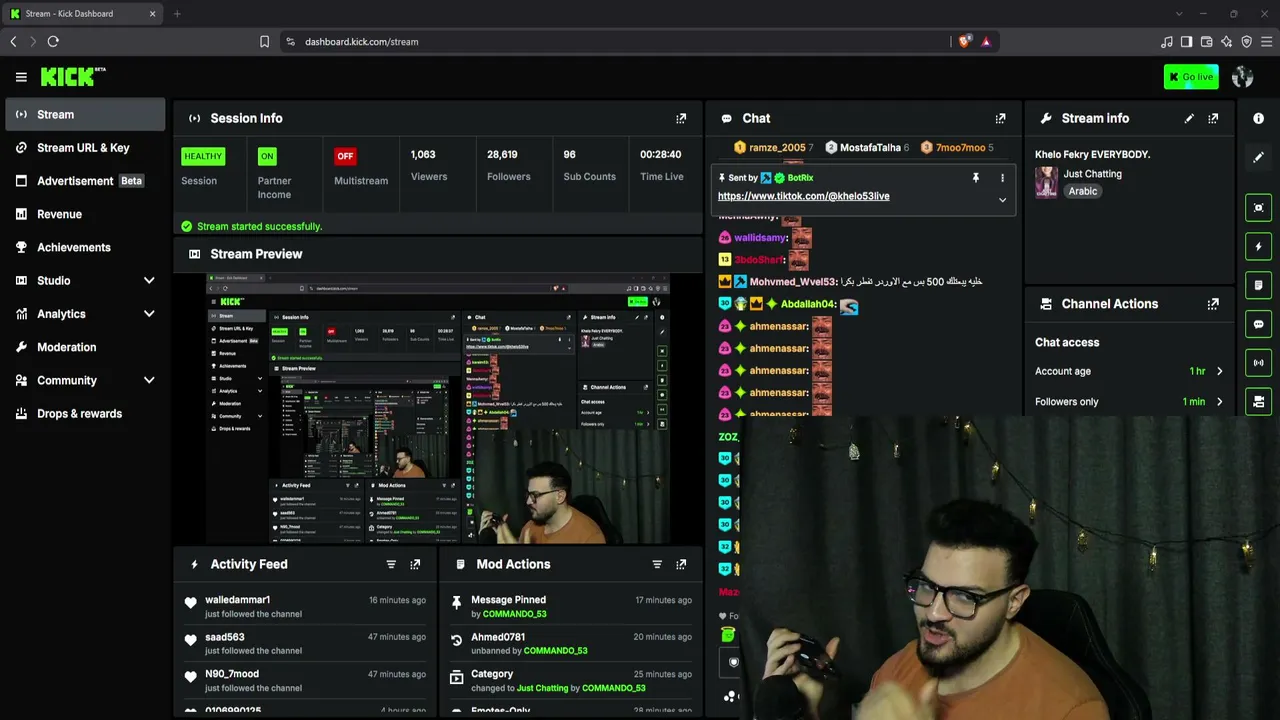1280x720 pixels.
Task: Open the hamburger menu beside the Kick logo
Action: [x=21, y=77]
